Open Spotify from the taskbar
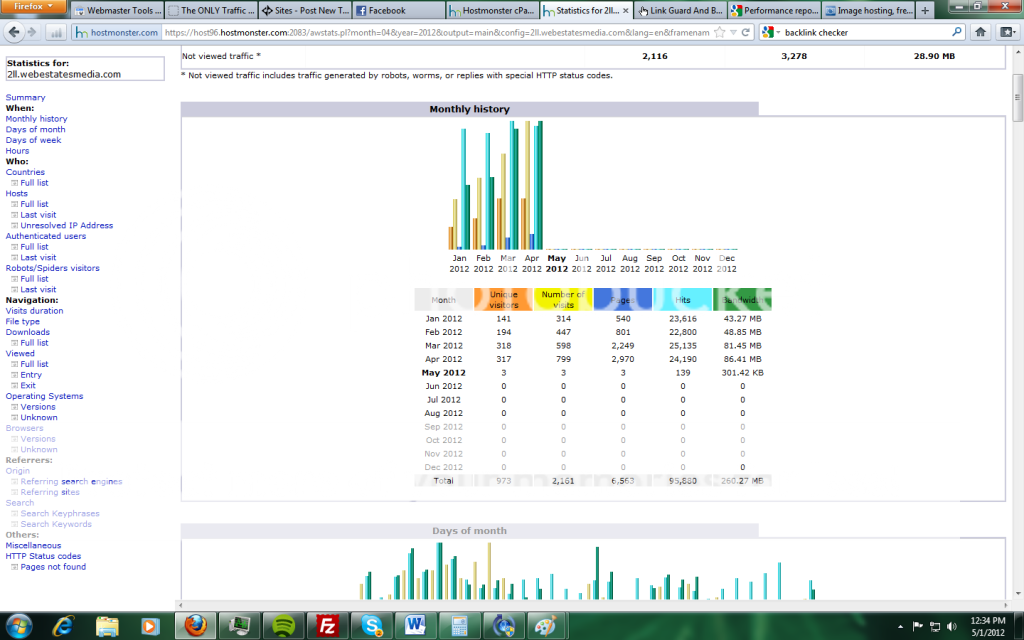 pos(283,626)
